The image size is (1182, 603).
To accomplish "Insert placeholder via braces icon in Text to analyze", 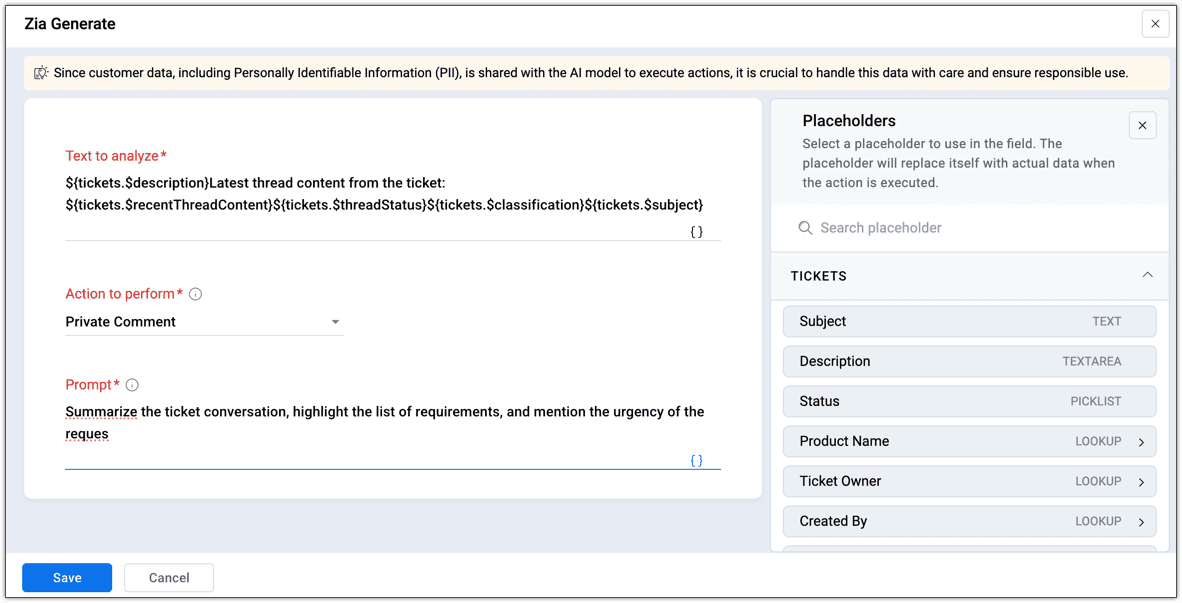I will coord(696,231).
